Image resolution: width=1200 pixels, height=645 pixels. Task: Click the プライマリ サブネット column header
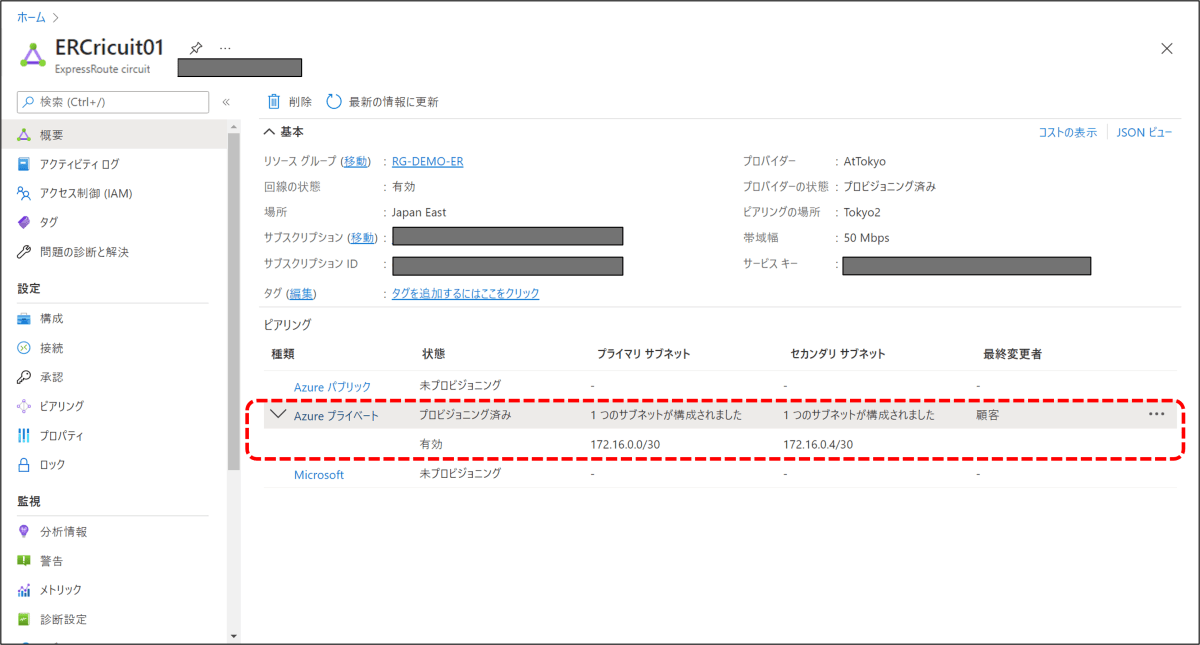coord(643,354)
